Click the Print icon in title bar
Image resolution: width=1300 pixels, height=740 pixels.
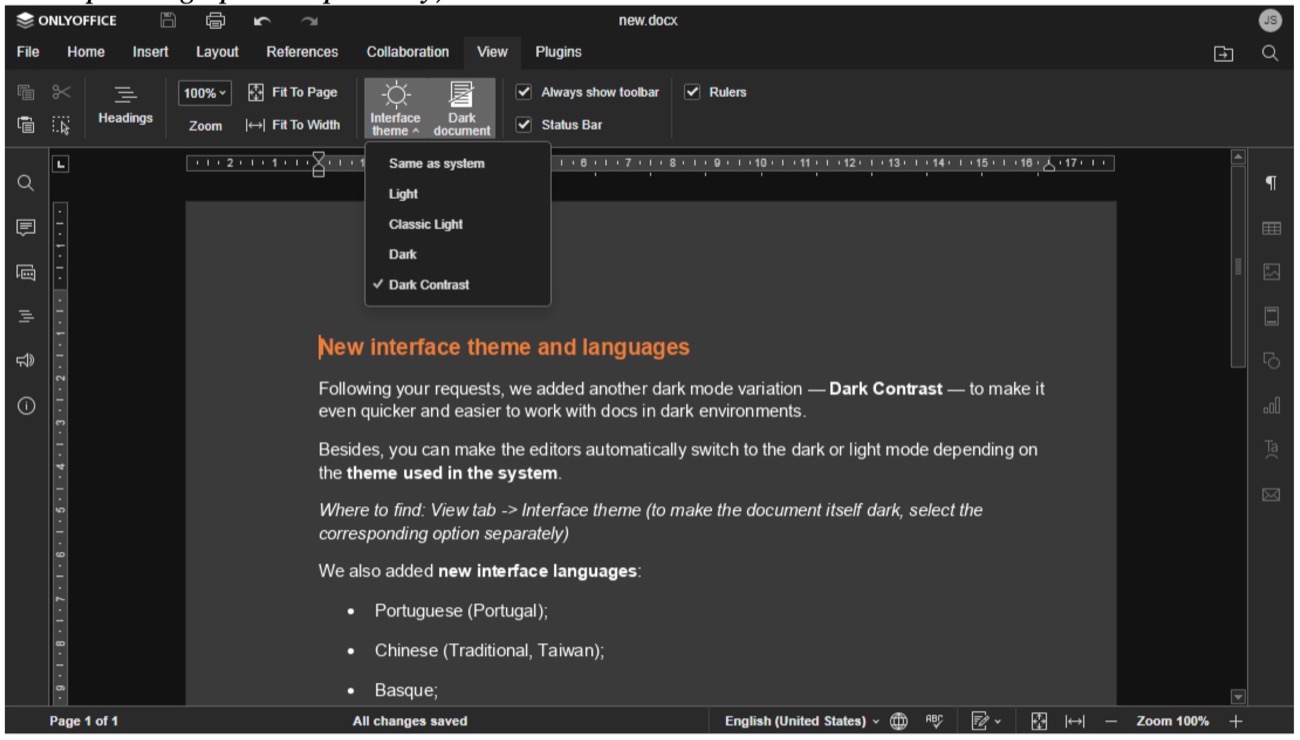coord(214,21)
